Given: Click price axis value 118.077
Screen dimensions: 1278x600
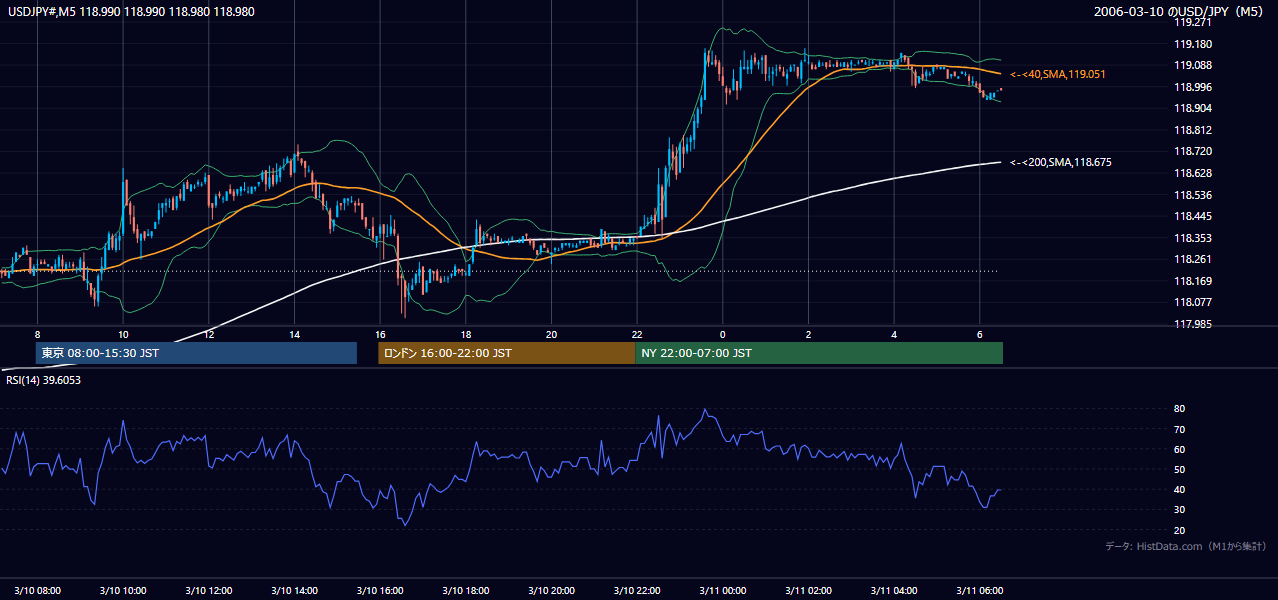Looking at the screenshot, I should tap(1194, 302).
